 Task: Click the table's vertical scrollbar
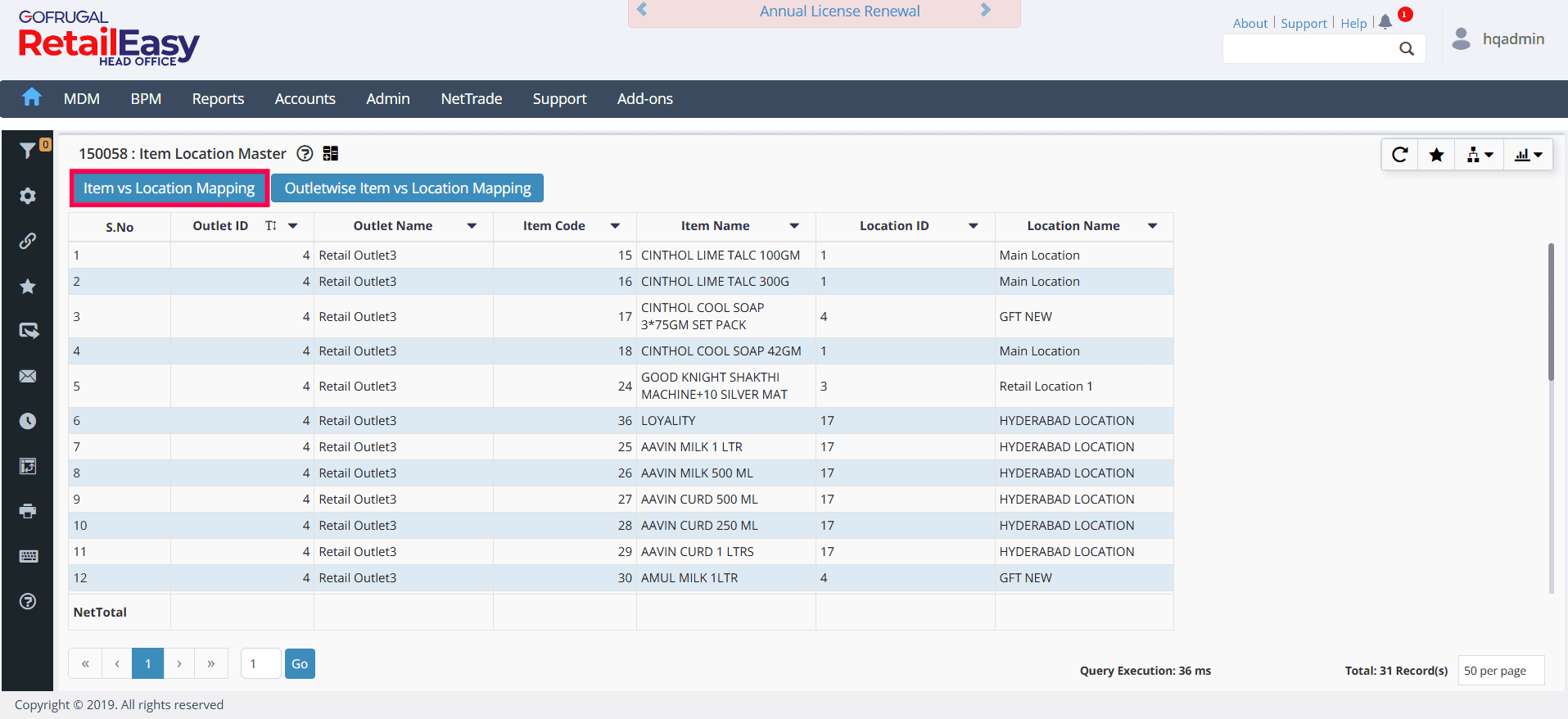pyautogui.click(x=1550, y=312)
